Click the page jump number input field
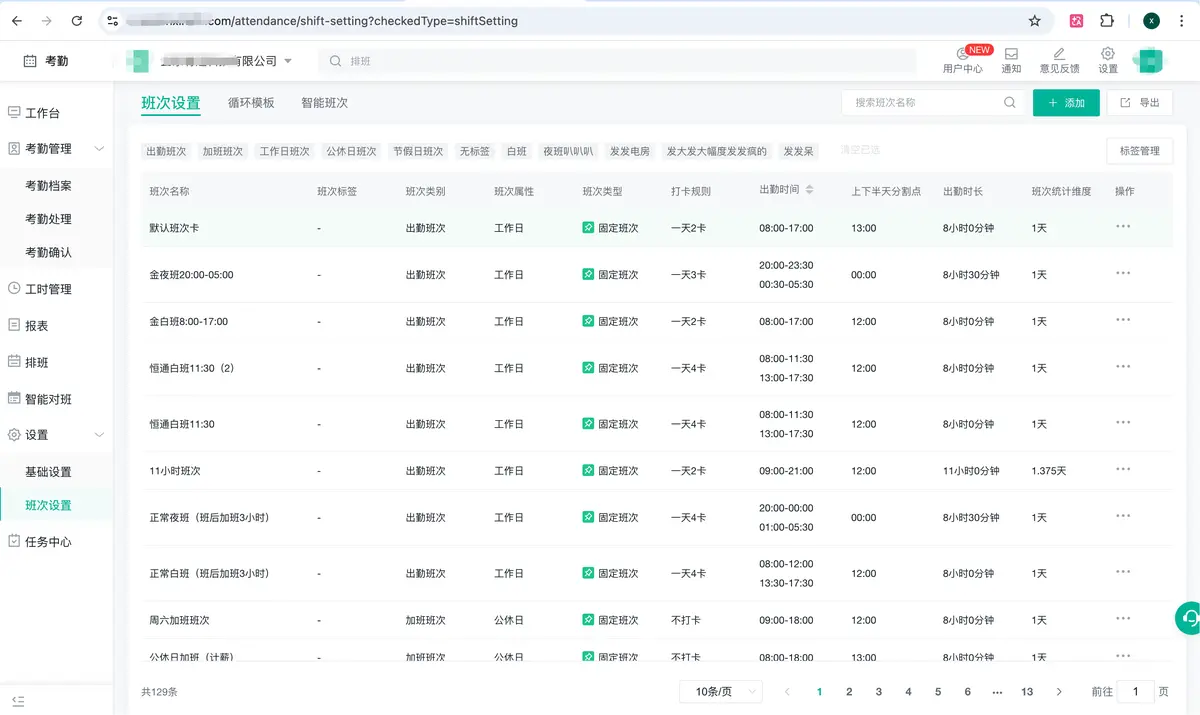The image size is (1200, 715). 1135,692
